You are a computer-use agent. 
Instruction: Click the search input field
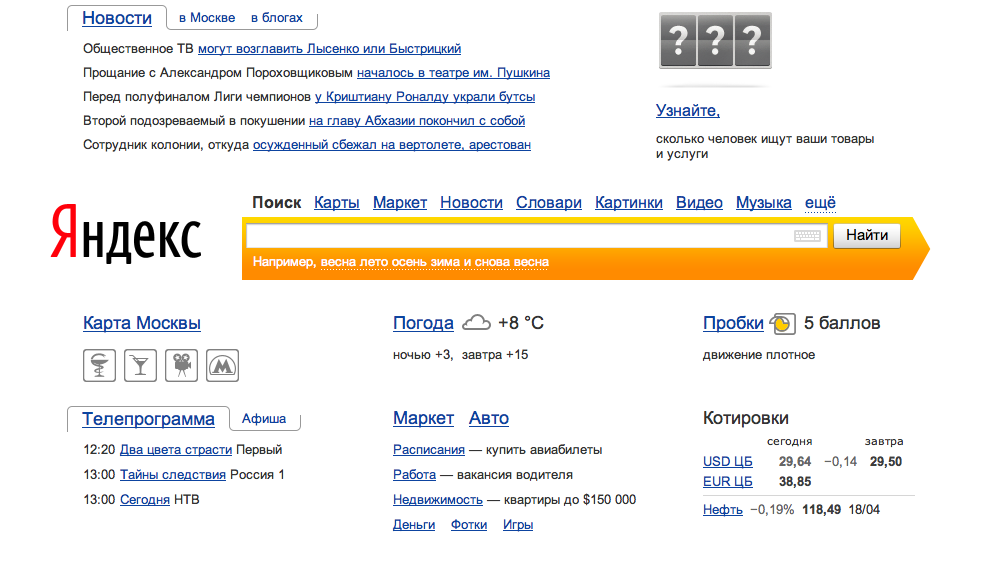tap(537, 236)
